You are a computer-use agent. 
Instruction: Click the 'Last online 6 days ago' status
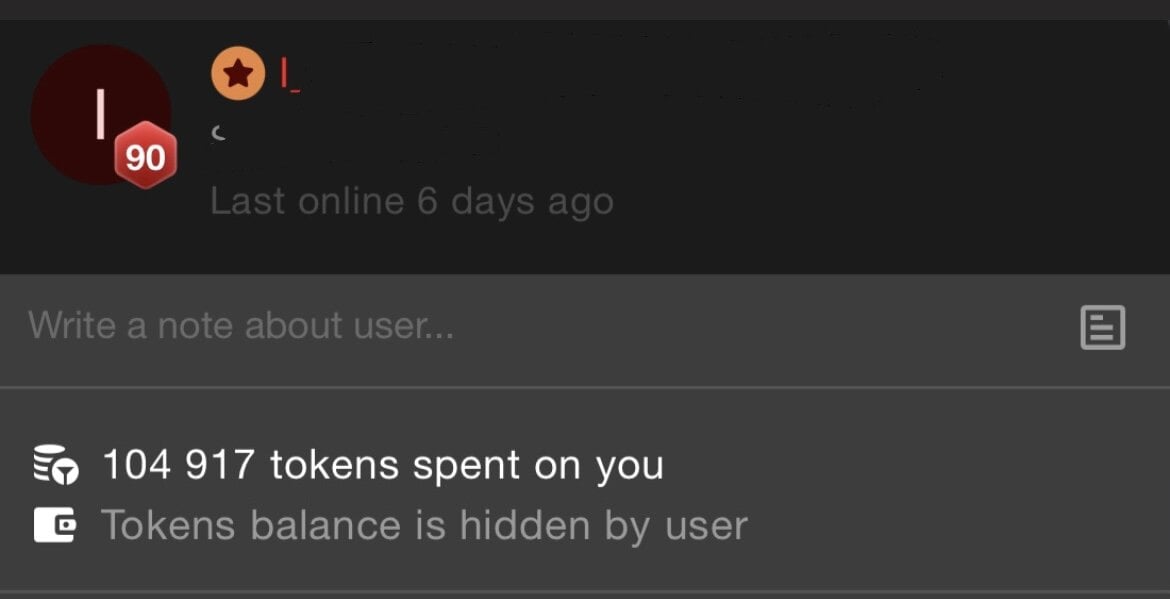coord(412,202)
